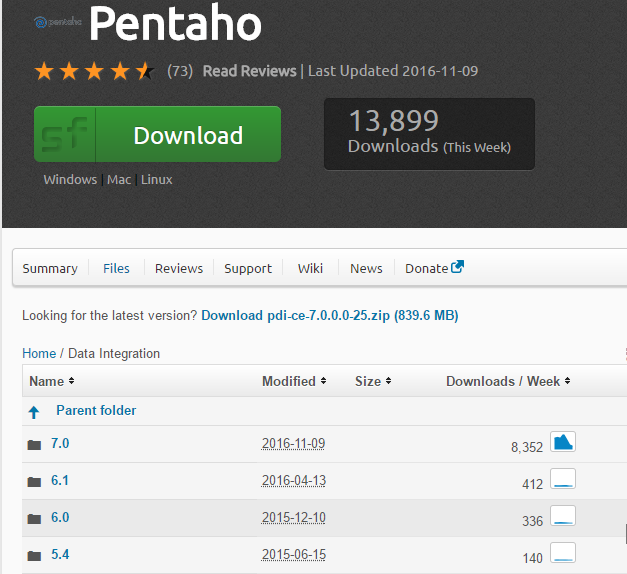Open the Support tab
The width and height of the screenshot is (627, 574).
[x=248, y=268]
